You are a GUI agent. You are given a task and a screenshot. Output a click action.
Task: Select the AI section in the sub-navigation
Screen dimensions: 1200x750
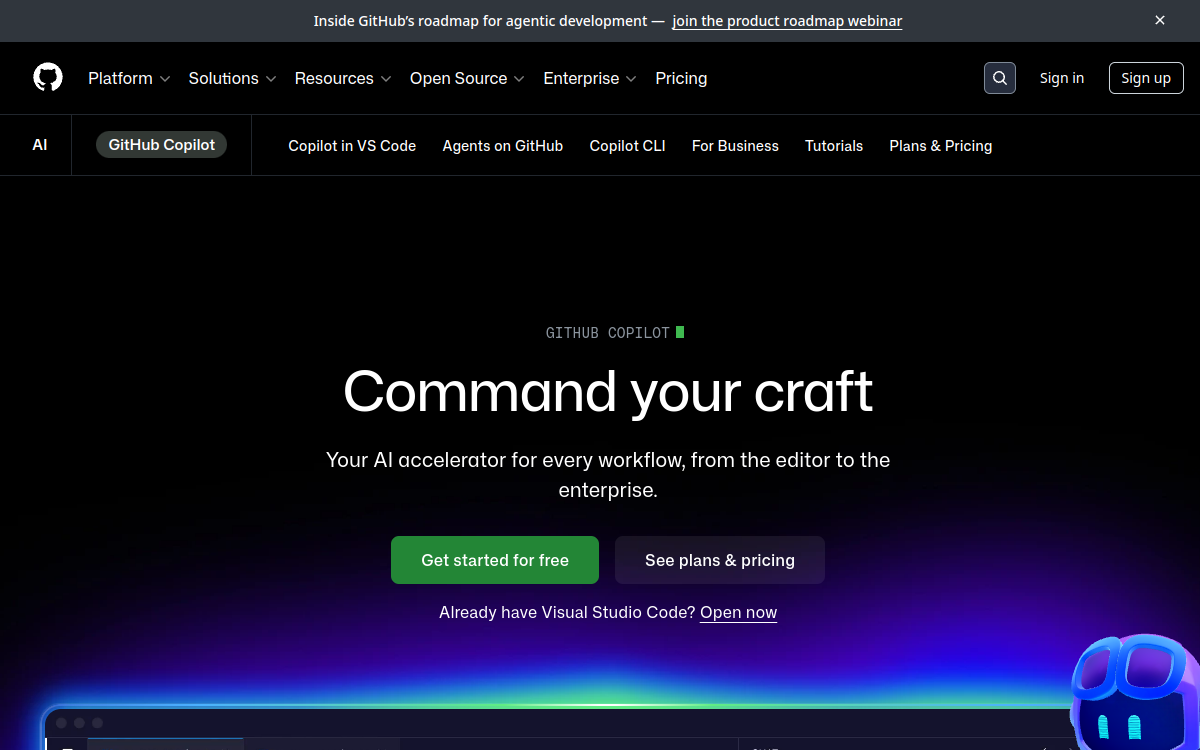coord(39,144)
